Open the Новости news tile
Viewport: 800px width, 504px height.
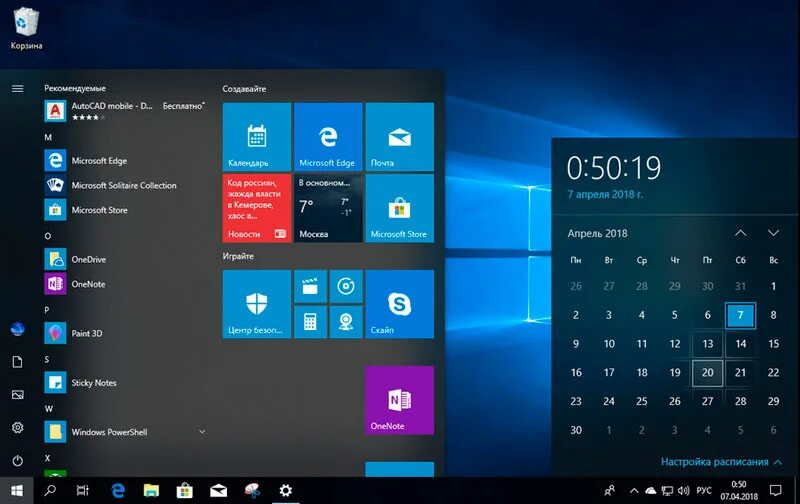[x=257, y=208]
